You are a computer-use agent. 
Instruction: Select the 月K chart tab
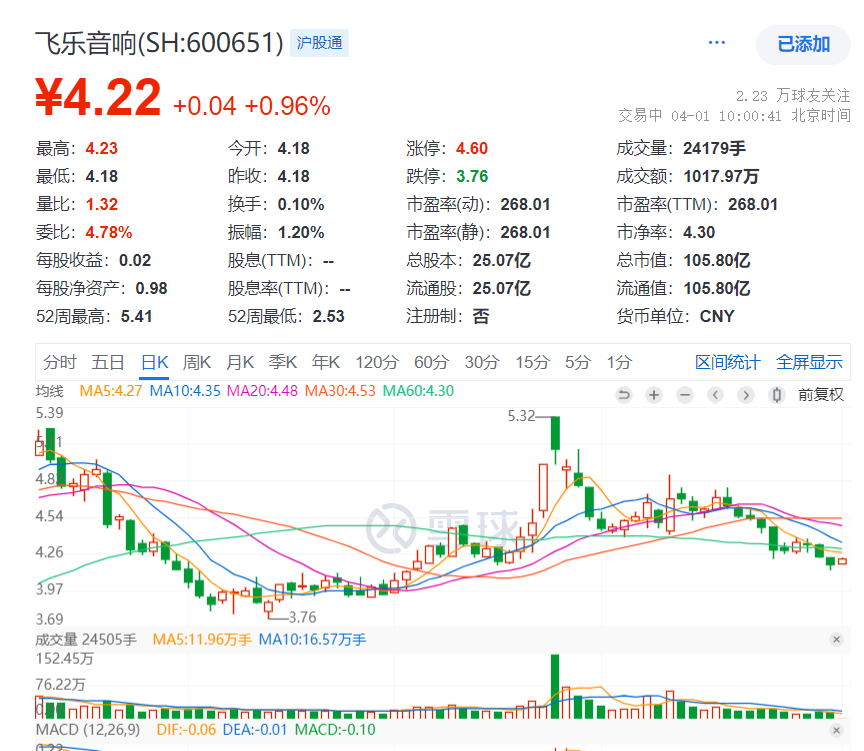(240, 362)
